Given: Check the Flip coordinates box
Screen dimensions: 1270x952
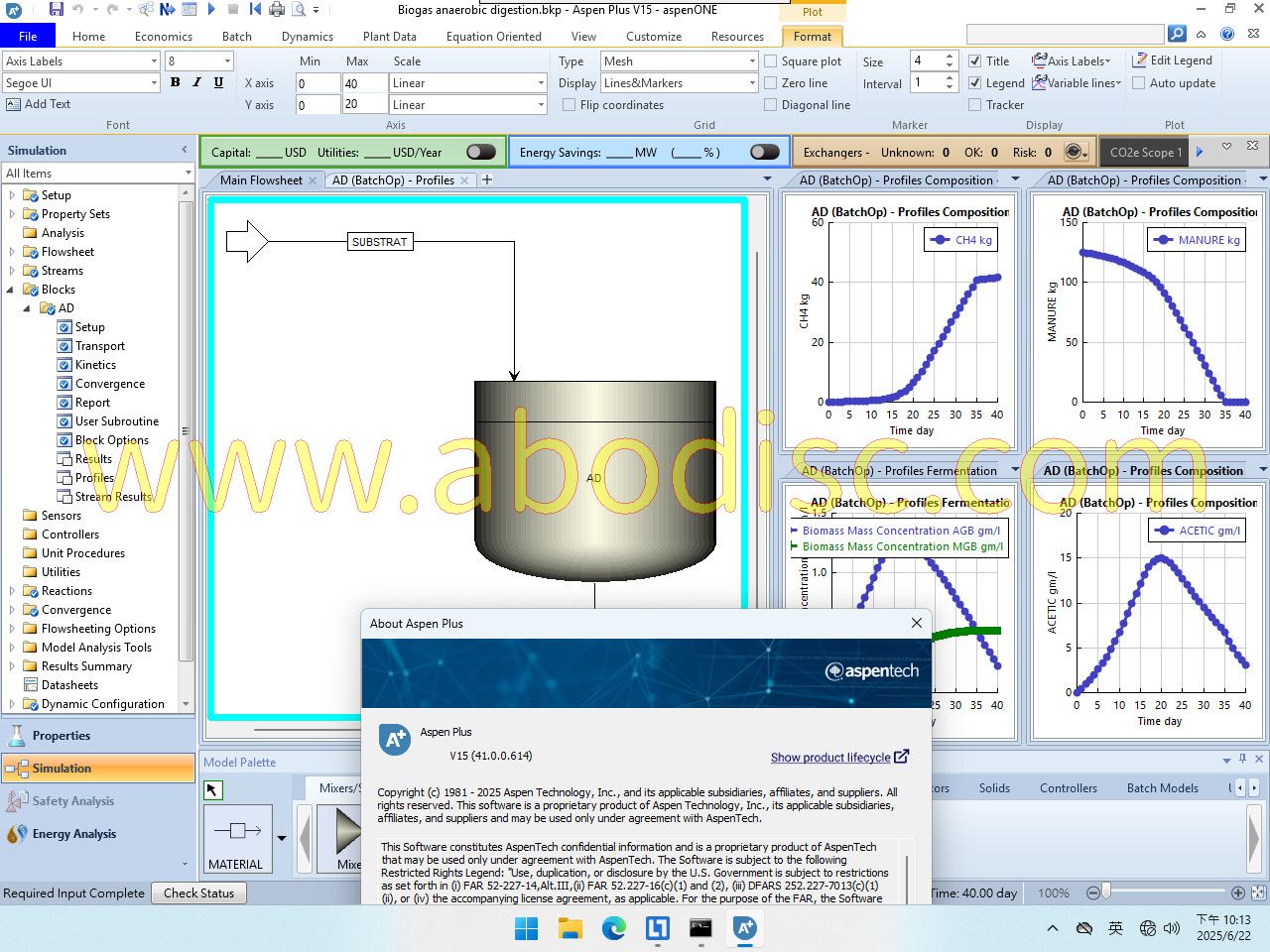Looking at the screenshot, I should coord(570,105).
